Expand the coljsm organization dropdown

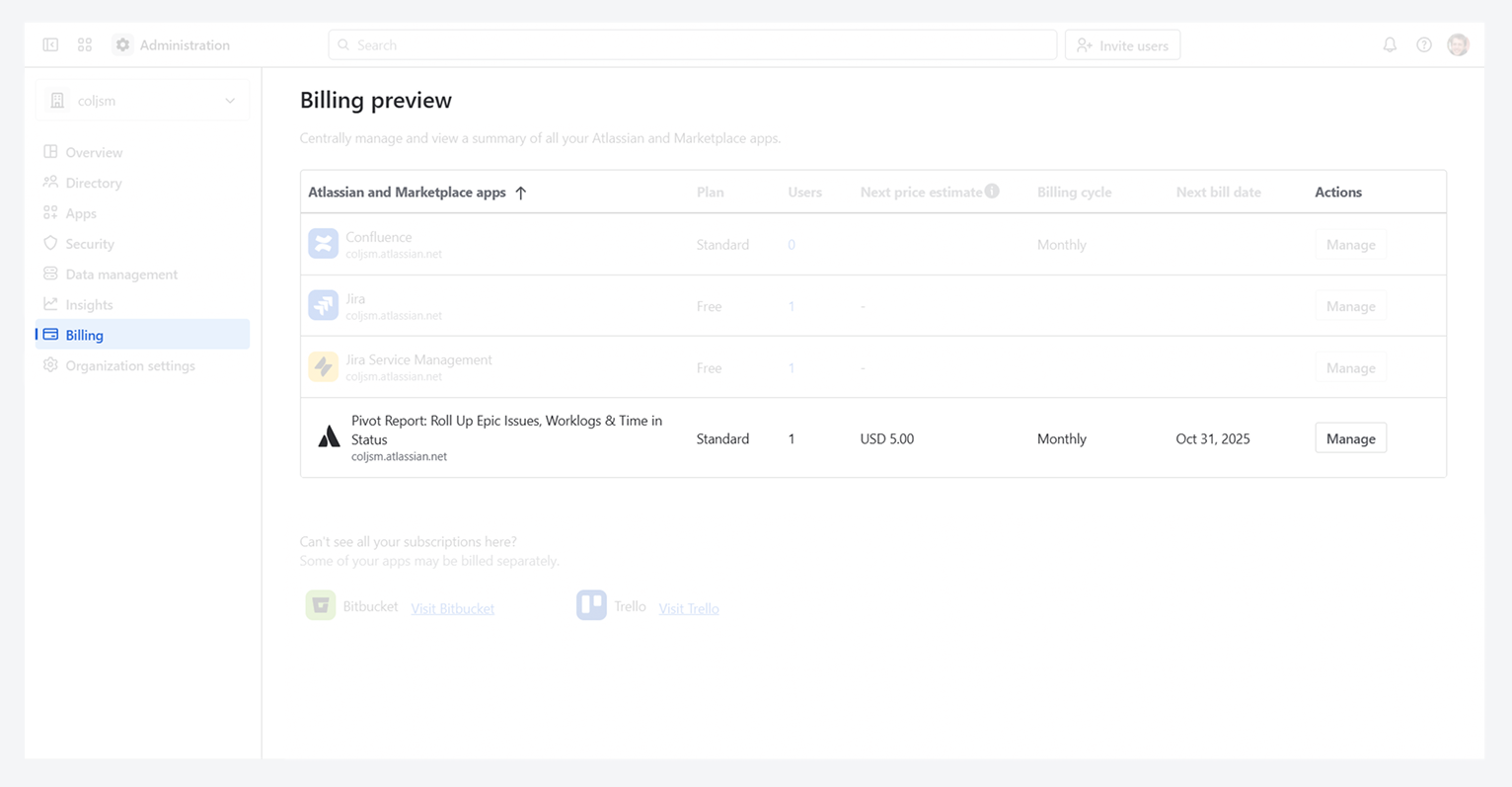(143, 101)
